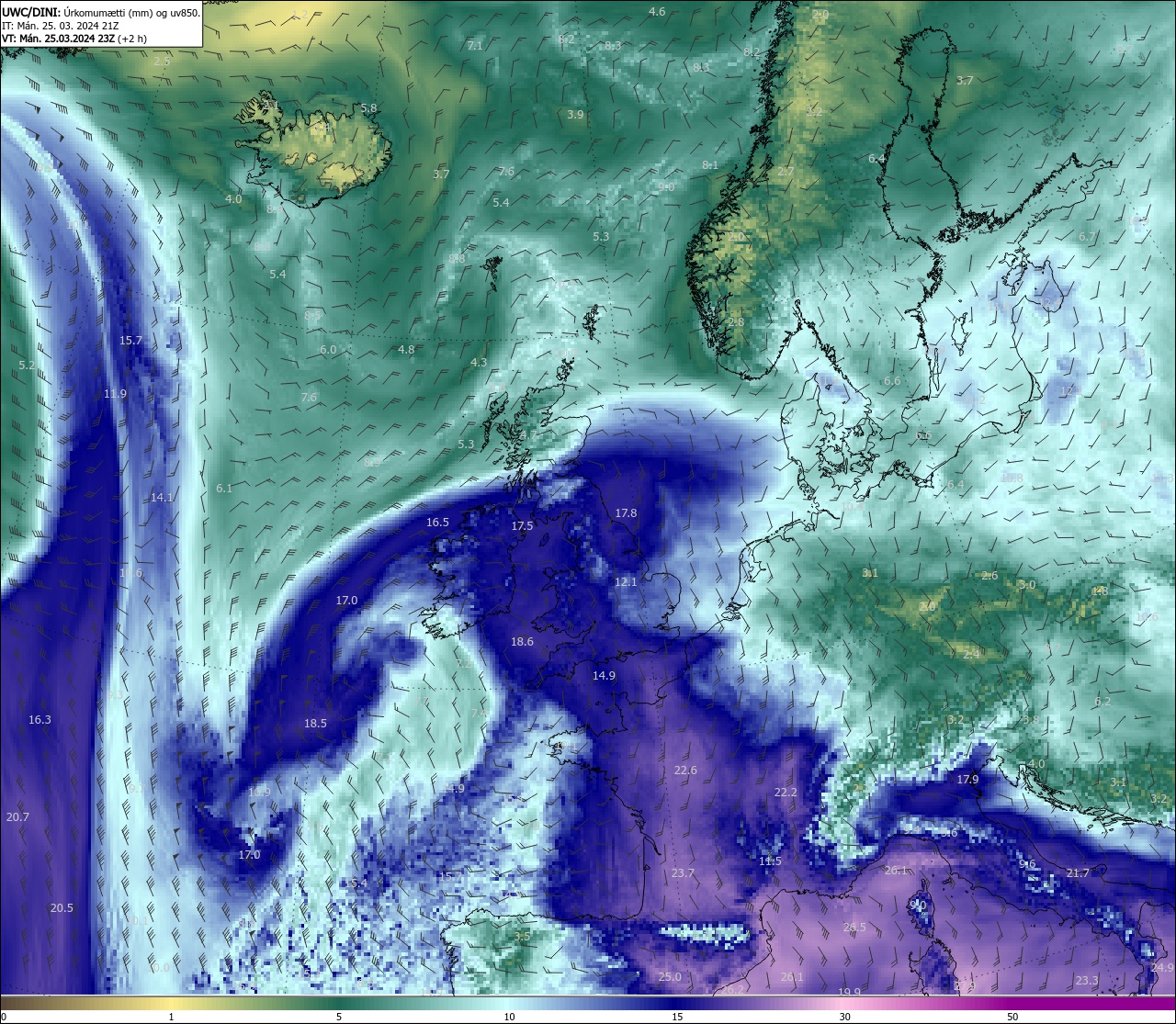Click the 11.9 value label
Screen dimensions: 1176x1024
pyautogui.click(x=115, y=394)
